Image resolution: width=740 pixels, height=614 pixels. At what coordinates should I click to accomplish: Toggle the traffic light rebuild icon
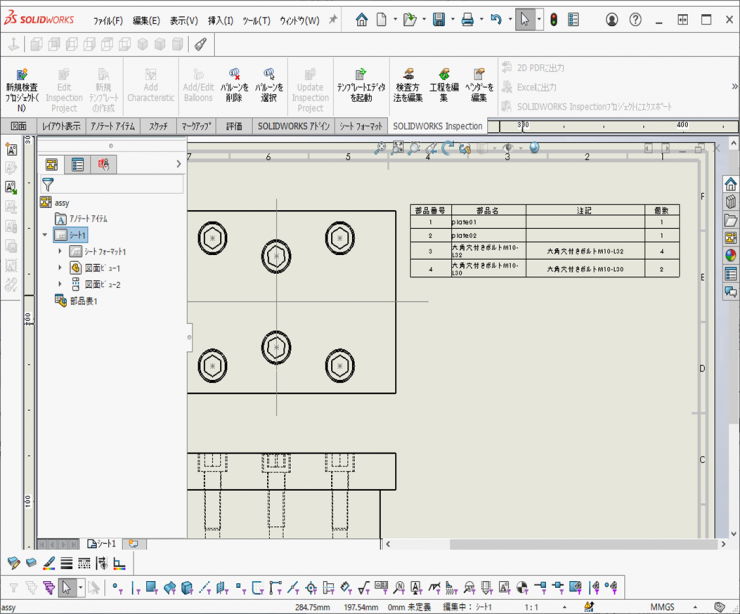pos(554,19)
